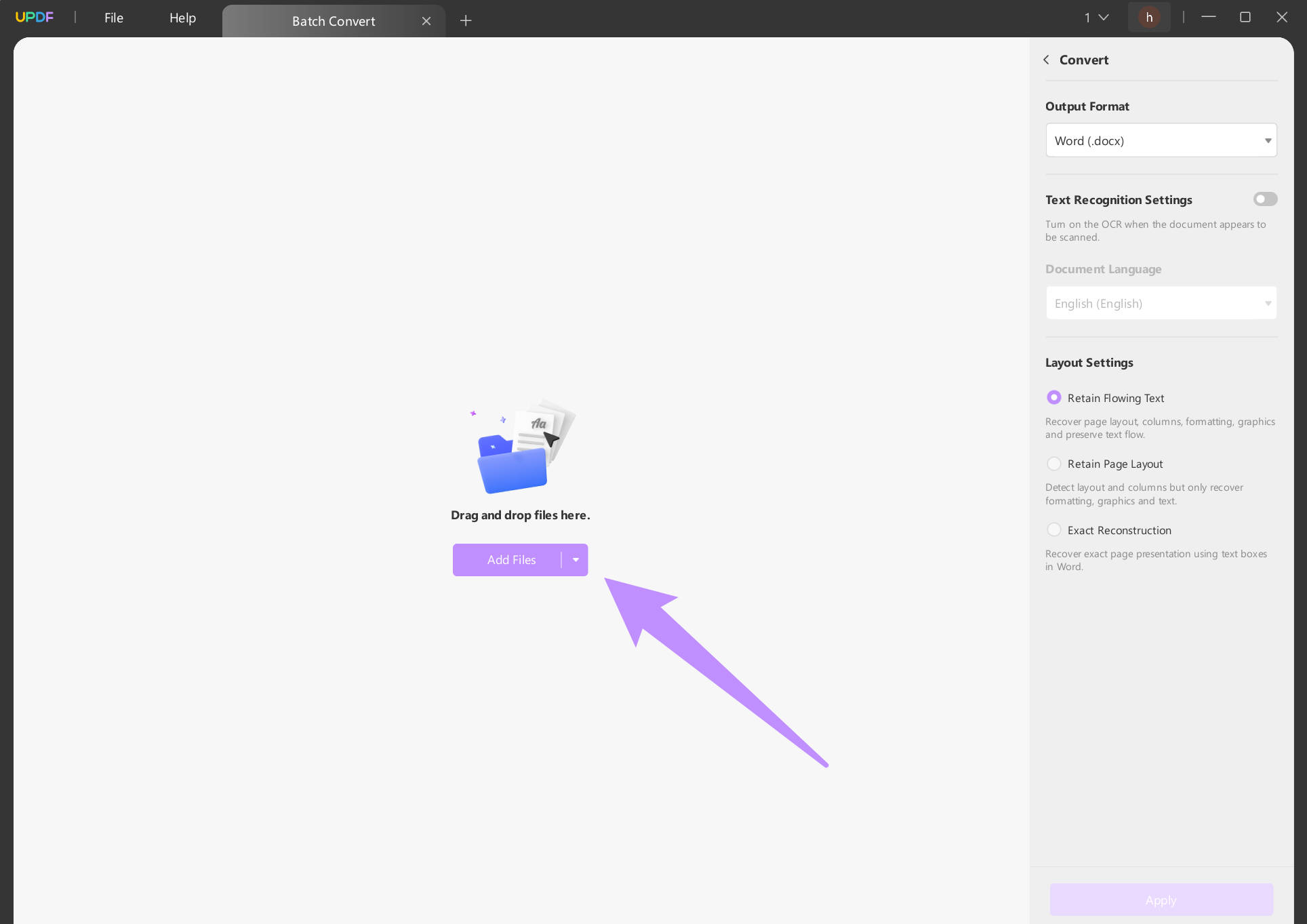Viewport: 1307px width, 924px height.
Task: Click the UPDF logo icon
Action: [35, 18]
